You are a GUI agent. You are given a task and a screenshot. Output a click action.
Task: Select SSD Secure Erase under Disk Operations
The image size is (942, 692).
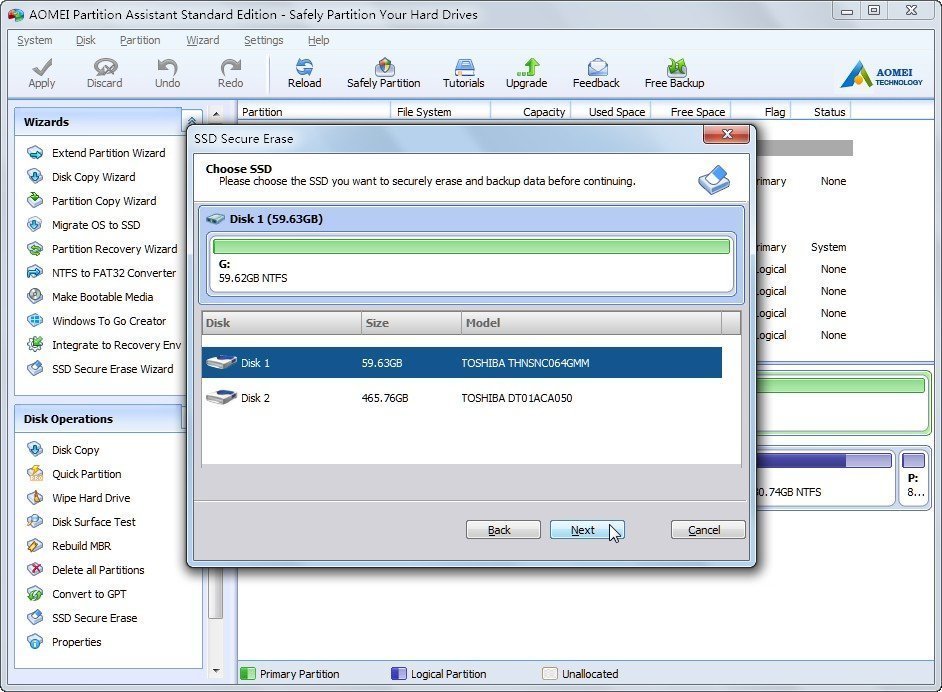click(x=94, y=619)
